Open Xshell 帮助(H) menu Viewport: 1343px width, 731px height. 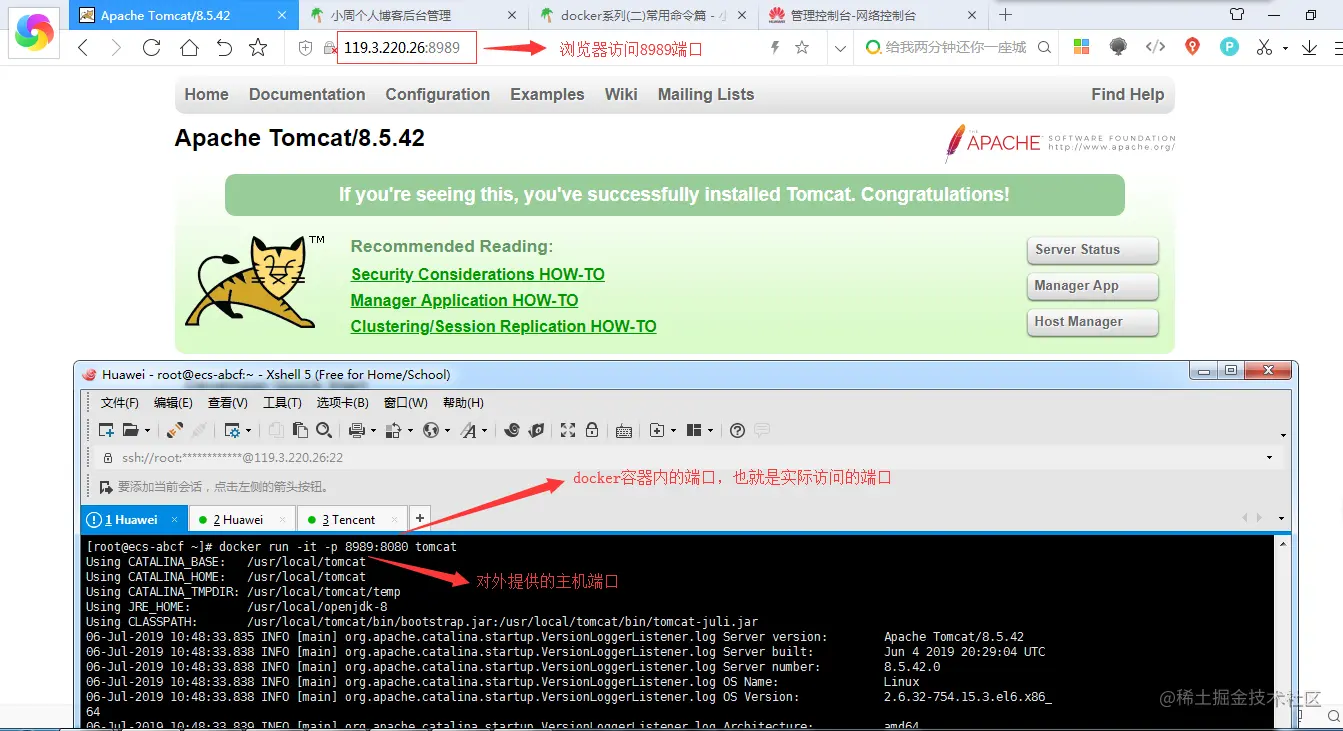tap(463, 402)
